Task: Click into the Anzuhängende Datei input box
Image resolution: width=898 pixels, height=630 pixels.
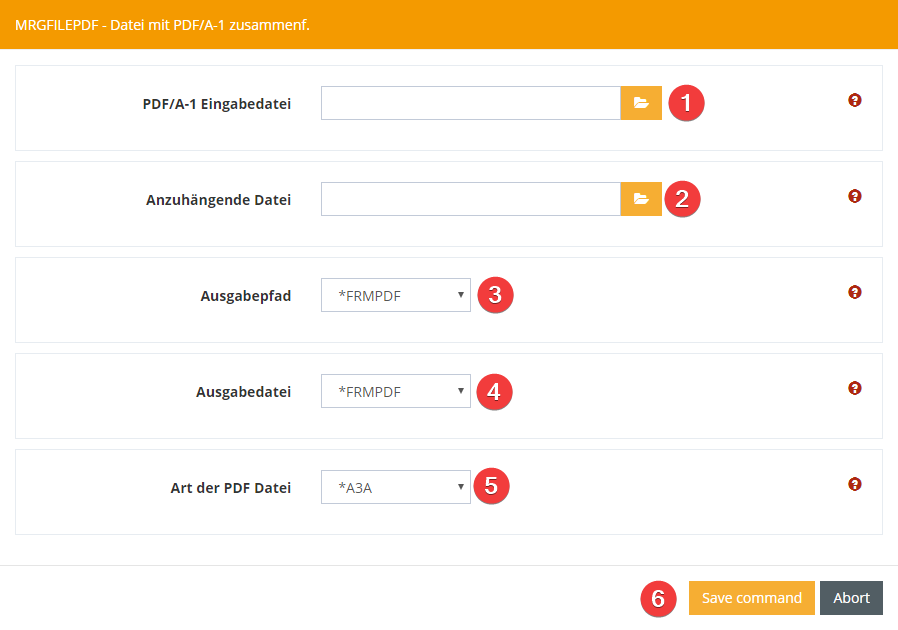Action: click(470, 199)
